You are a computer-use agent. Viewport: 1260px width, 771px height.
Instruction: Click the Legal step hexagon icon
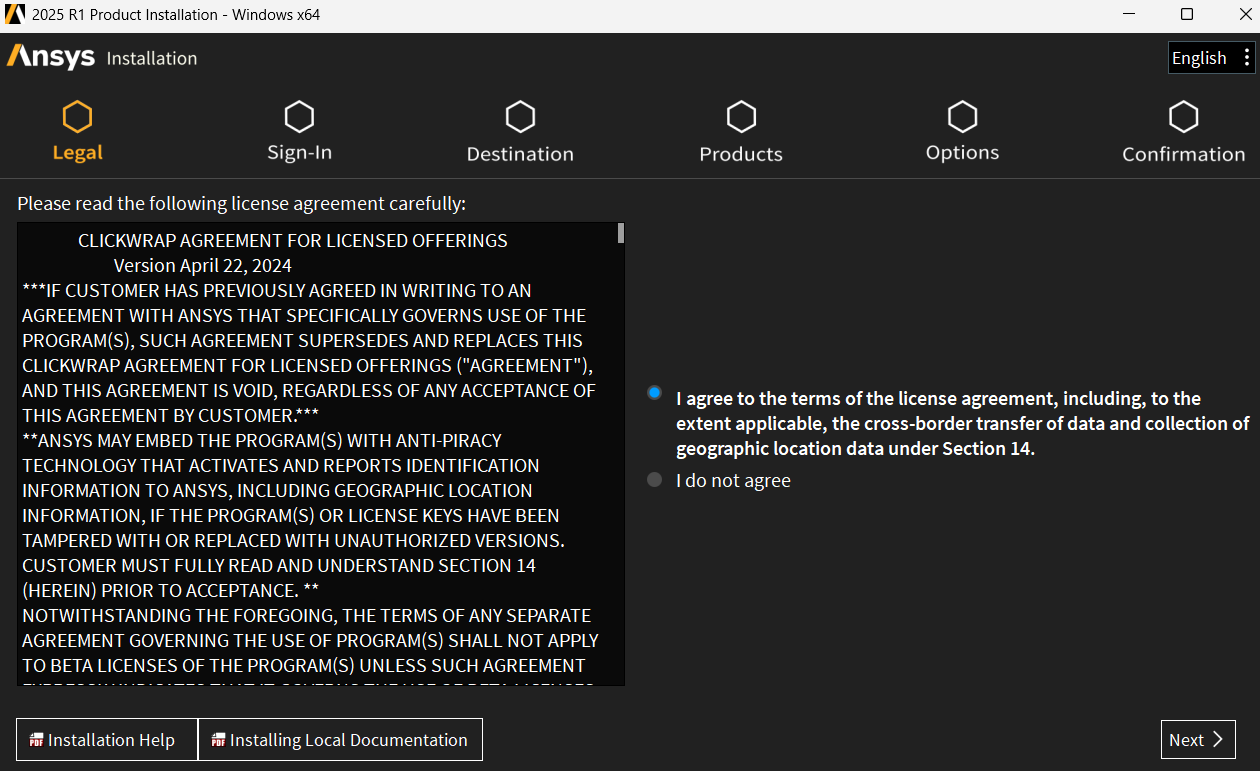77,117
